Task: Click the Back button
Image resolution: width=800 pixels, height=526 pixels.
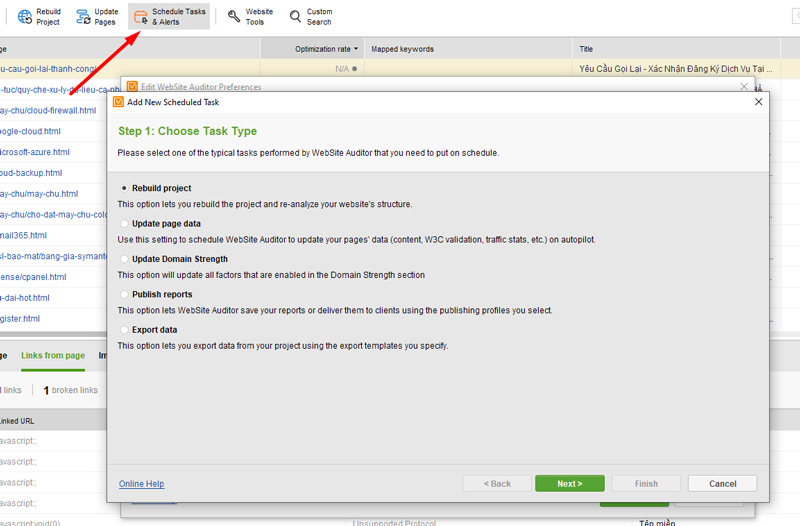Action: (497, 484)
